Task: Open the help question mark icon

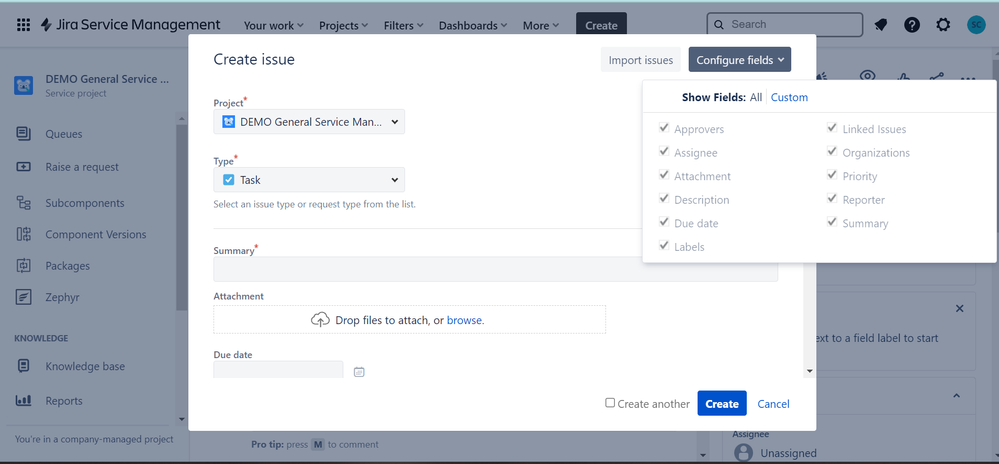Action: (x=912, y=25)
